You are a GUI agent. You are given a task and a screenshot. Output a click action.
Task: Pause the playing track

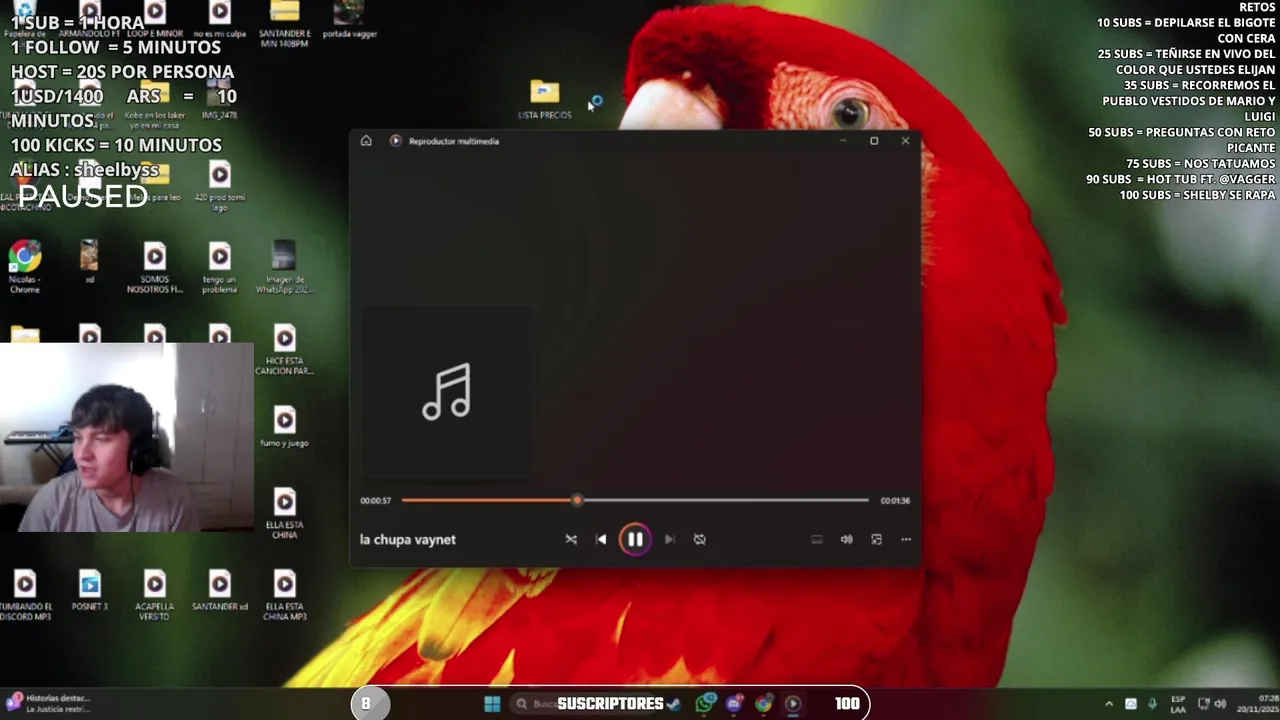click(635, 539)
